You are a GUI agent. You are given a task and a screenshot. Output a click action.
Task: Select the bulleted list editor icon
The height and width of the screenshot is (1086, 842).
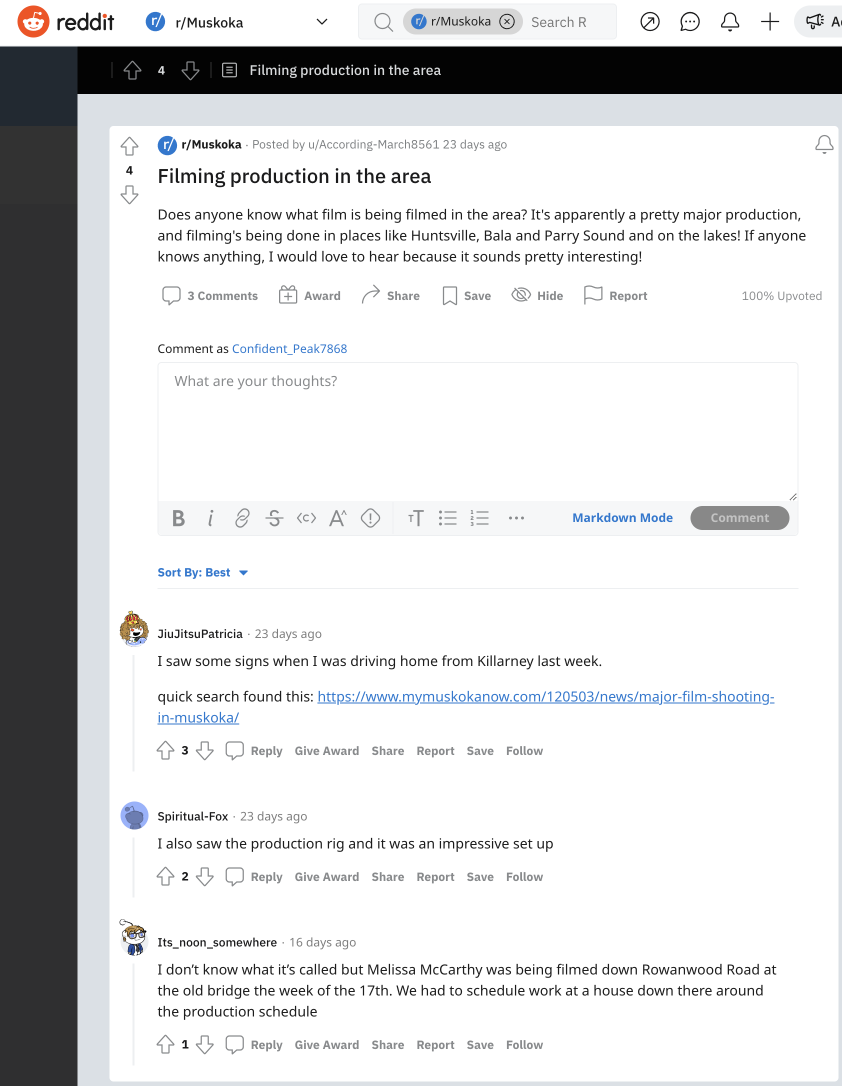[x=448, y=518]
